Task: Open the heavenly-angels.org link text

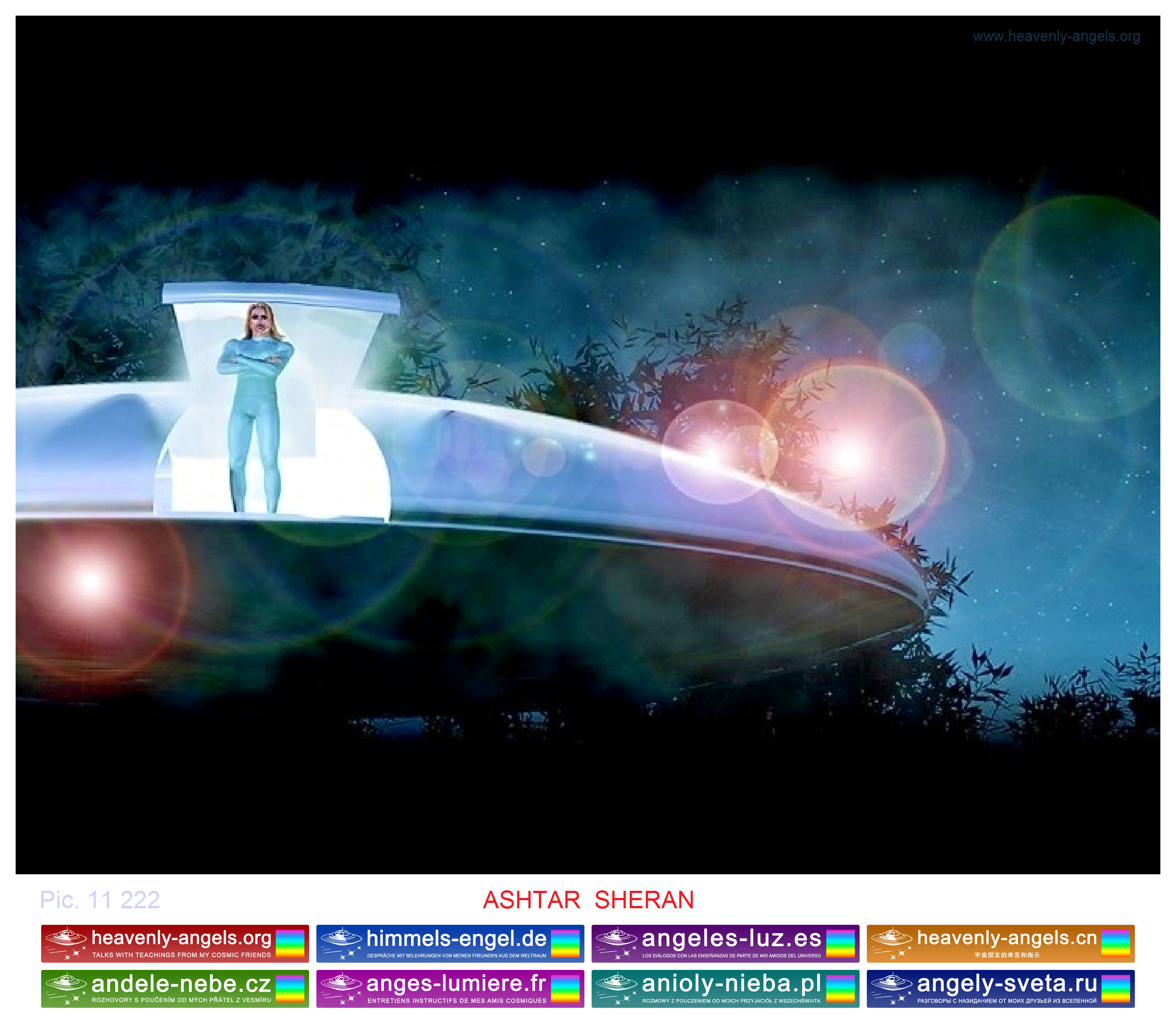Action: tap(181, 939)
